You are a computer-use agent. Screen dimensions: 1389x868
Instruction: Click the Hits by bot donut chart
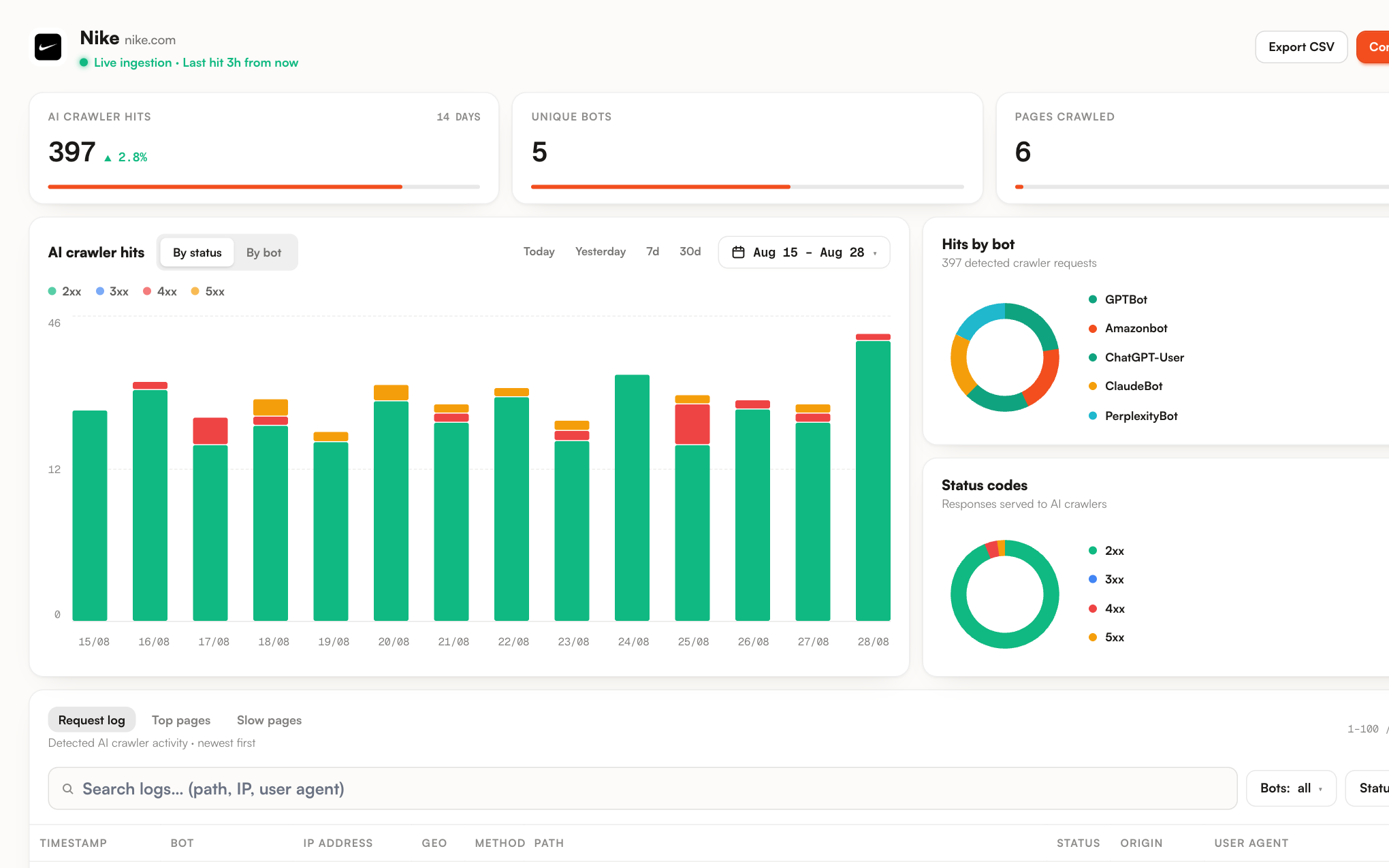[x=1004, y=357]
